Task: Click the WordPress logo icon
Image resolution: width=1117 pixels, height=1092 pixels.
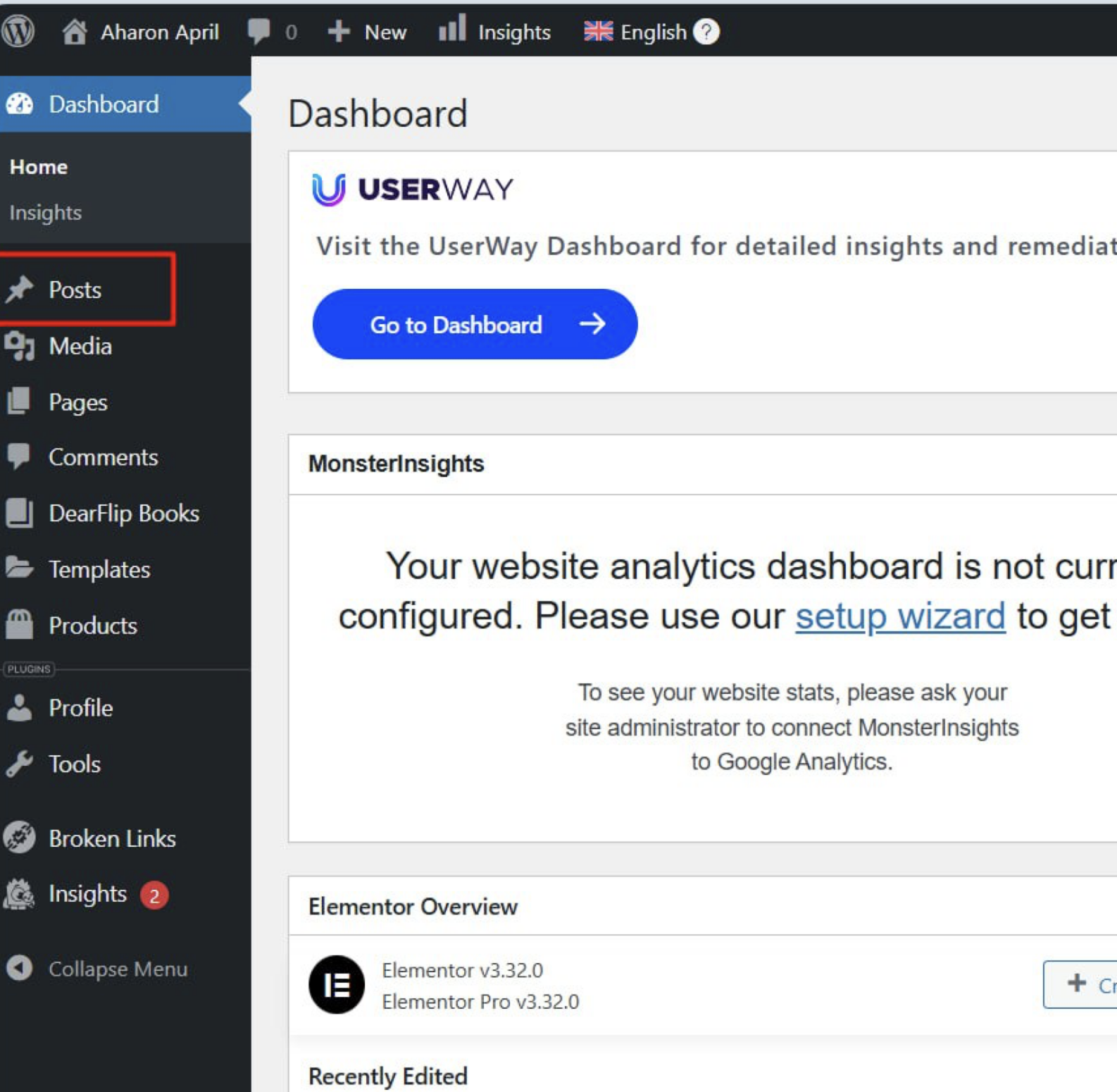Action: pyautogui.click(x=18, y=31)
